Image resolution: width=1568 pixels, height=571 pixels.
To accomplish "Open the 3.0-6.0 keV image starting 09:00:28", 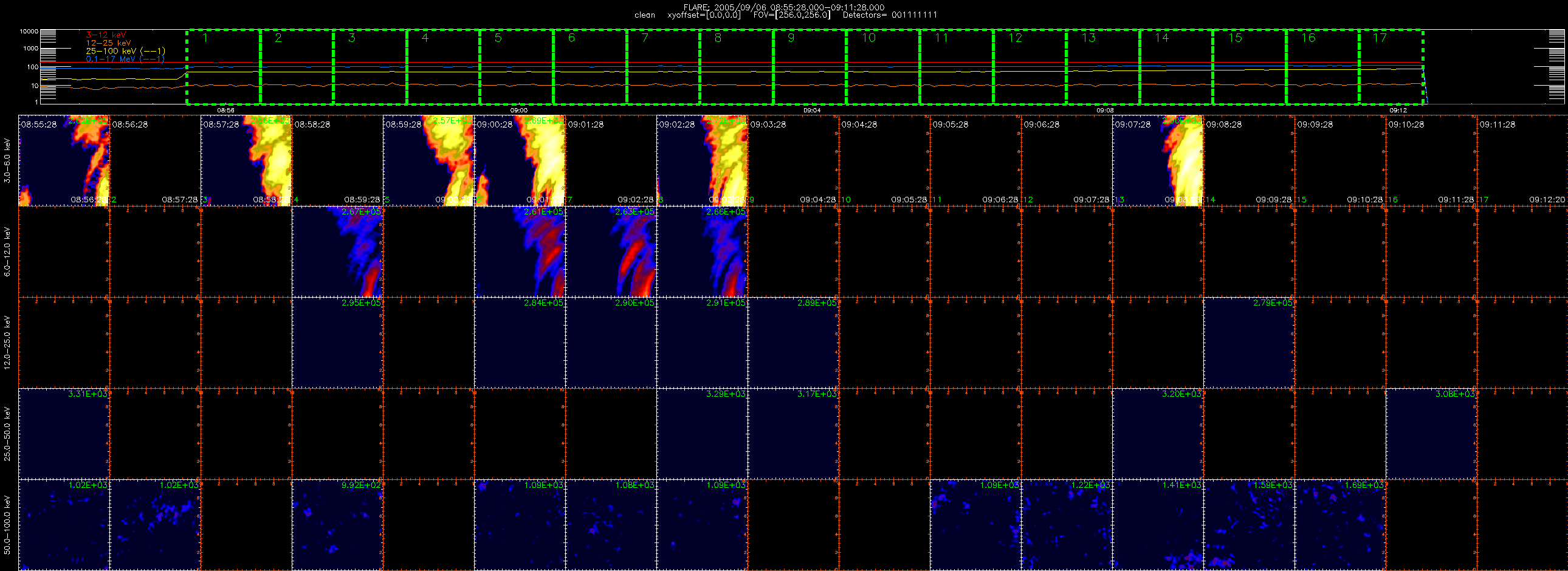I will click(x=520, y=160).
